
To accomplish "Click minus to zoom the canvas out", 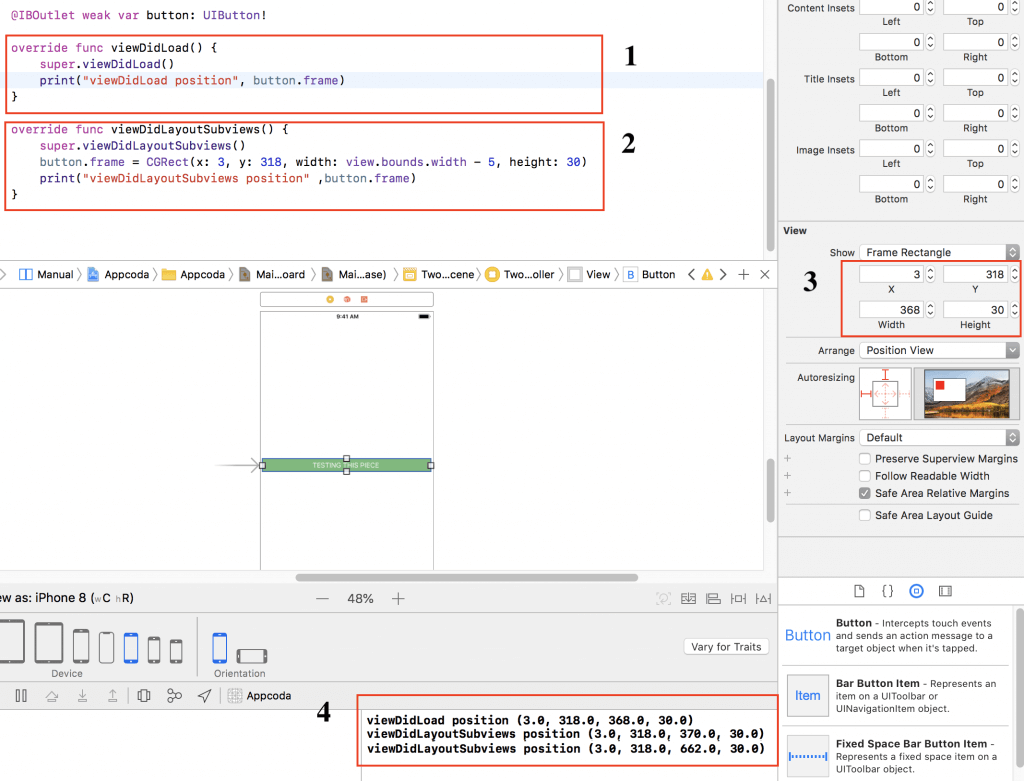I will coord(323,598).
